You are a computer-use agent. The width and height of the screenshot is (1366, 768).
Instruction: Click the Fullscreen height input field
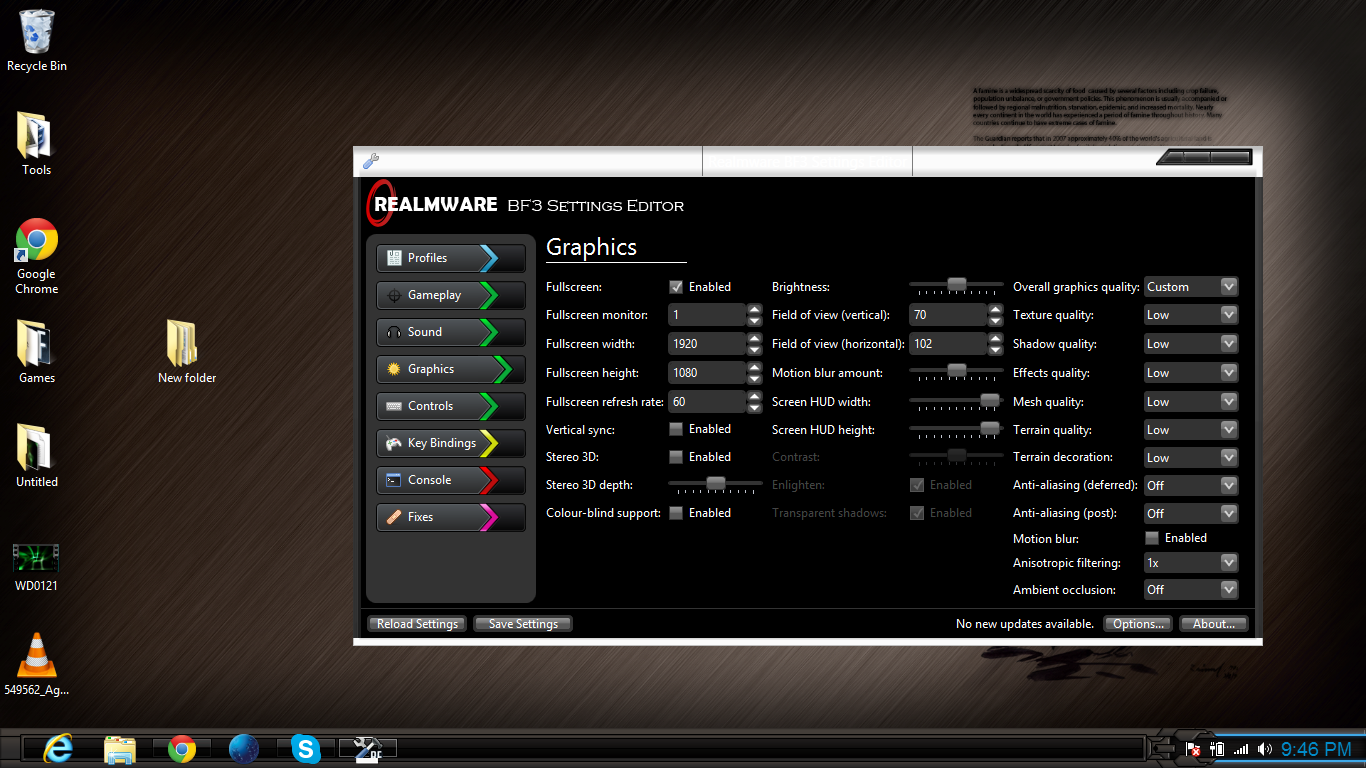click(x=707, y=373)
